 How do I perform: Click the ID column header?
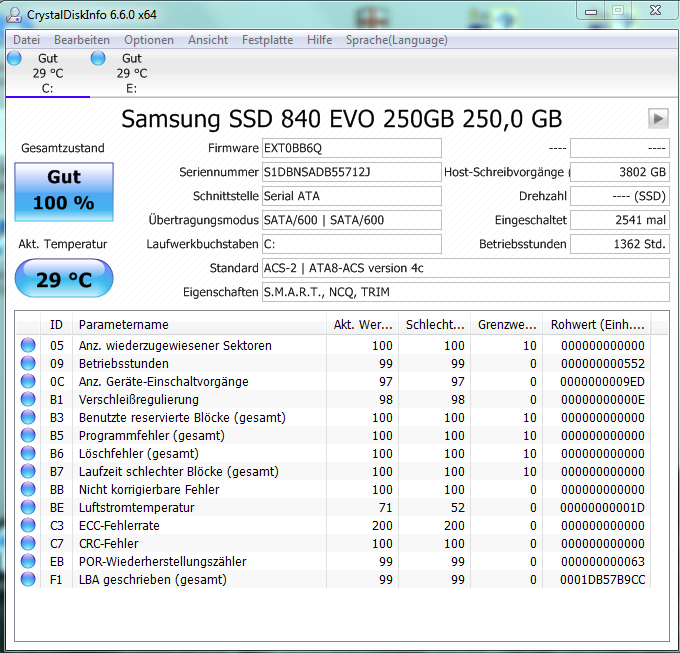pyautogui.click(x=56, y=324)
